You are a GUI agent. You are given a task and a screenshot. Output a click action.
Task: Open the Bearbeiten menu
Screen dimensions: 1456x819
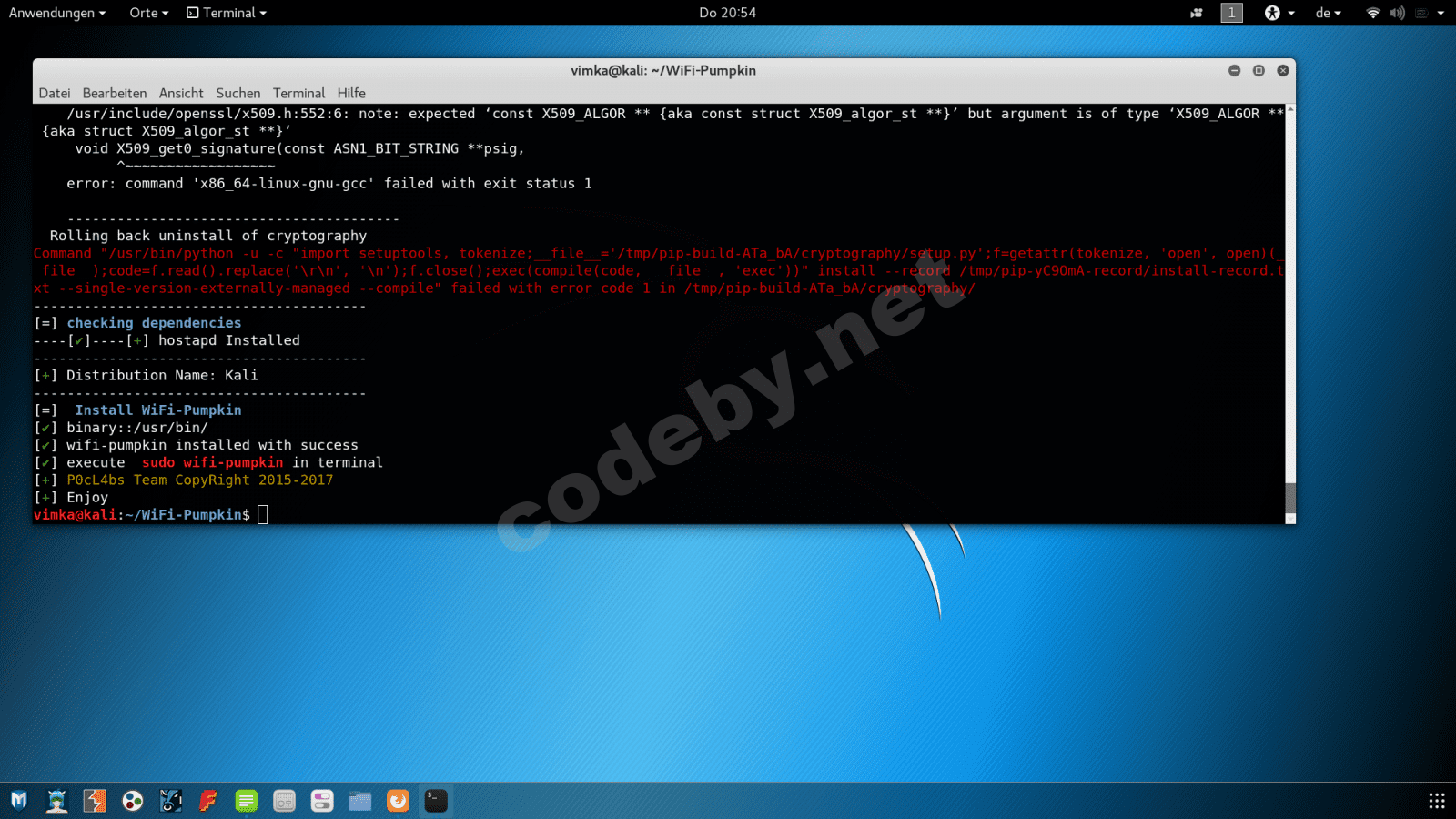tap(115, 93)
